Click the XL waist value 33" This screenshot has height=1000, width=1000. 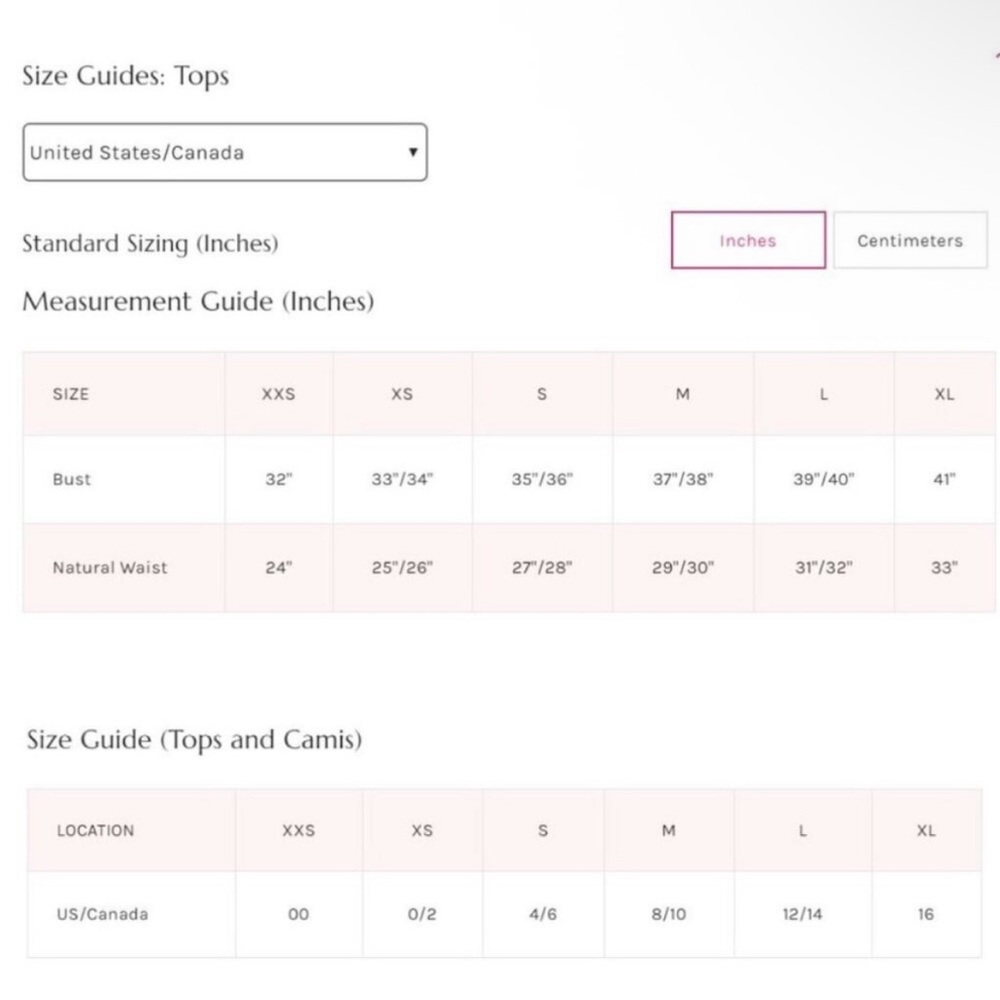click(x=945, y=568)
